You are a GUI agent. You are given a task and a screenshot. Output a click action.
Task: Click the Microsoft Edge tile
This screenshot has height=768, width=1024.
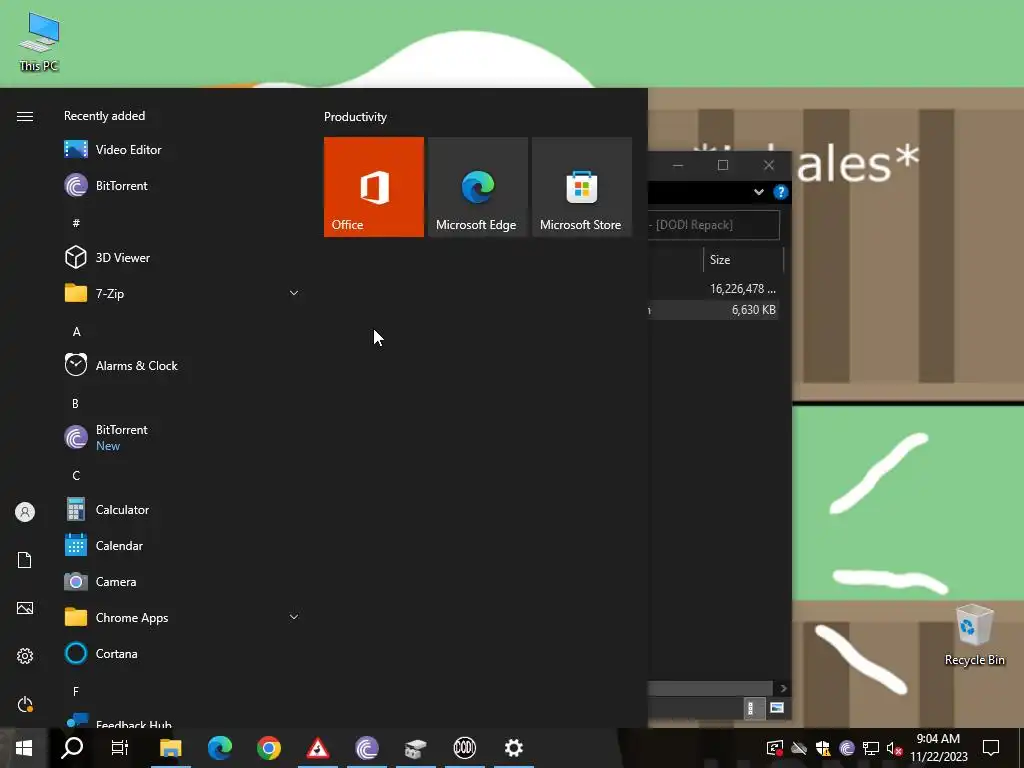click(477, 187)
